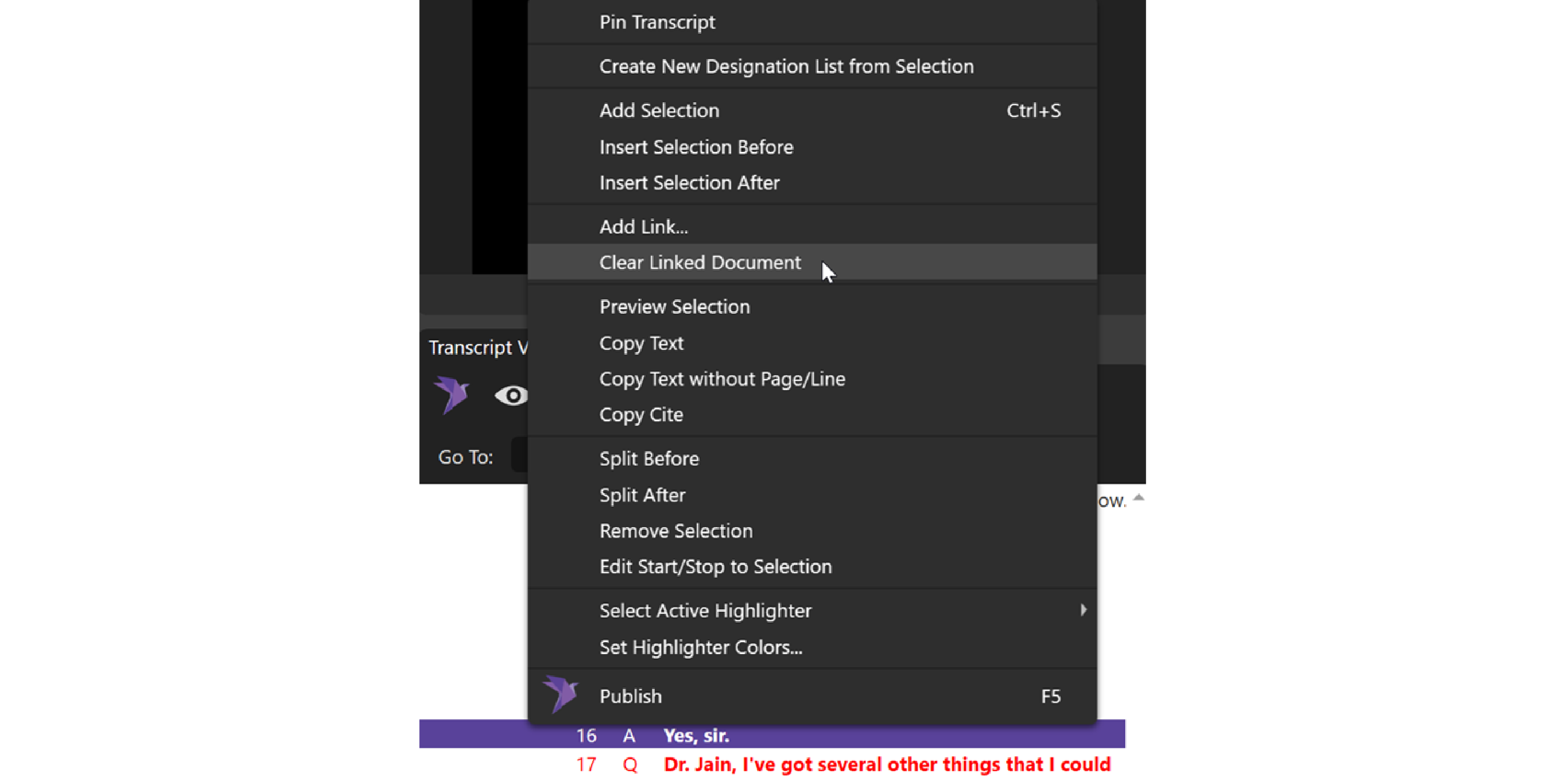Open the Add Link dialog
1567x784 pixels.
tap(644, 227)
